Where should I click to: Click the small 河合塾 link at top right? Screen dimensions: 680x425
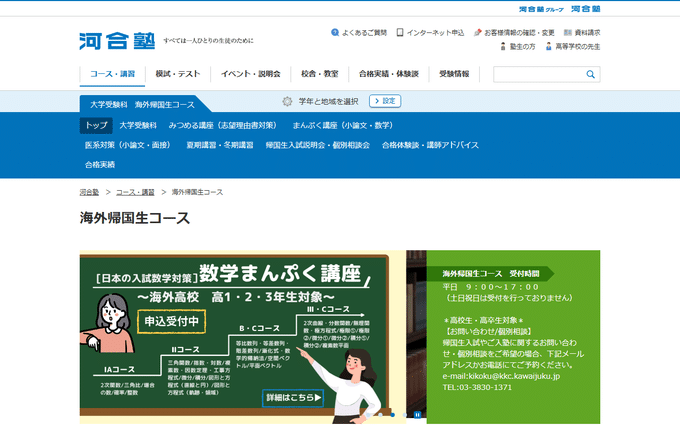[585, 9]
